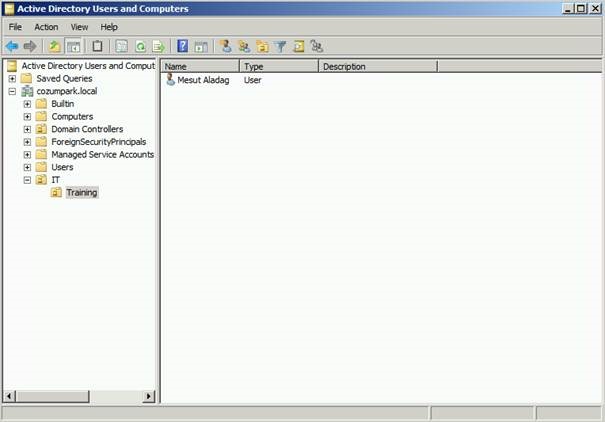
Task: Minimize the Active Directory window
Action: point(567,8)
